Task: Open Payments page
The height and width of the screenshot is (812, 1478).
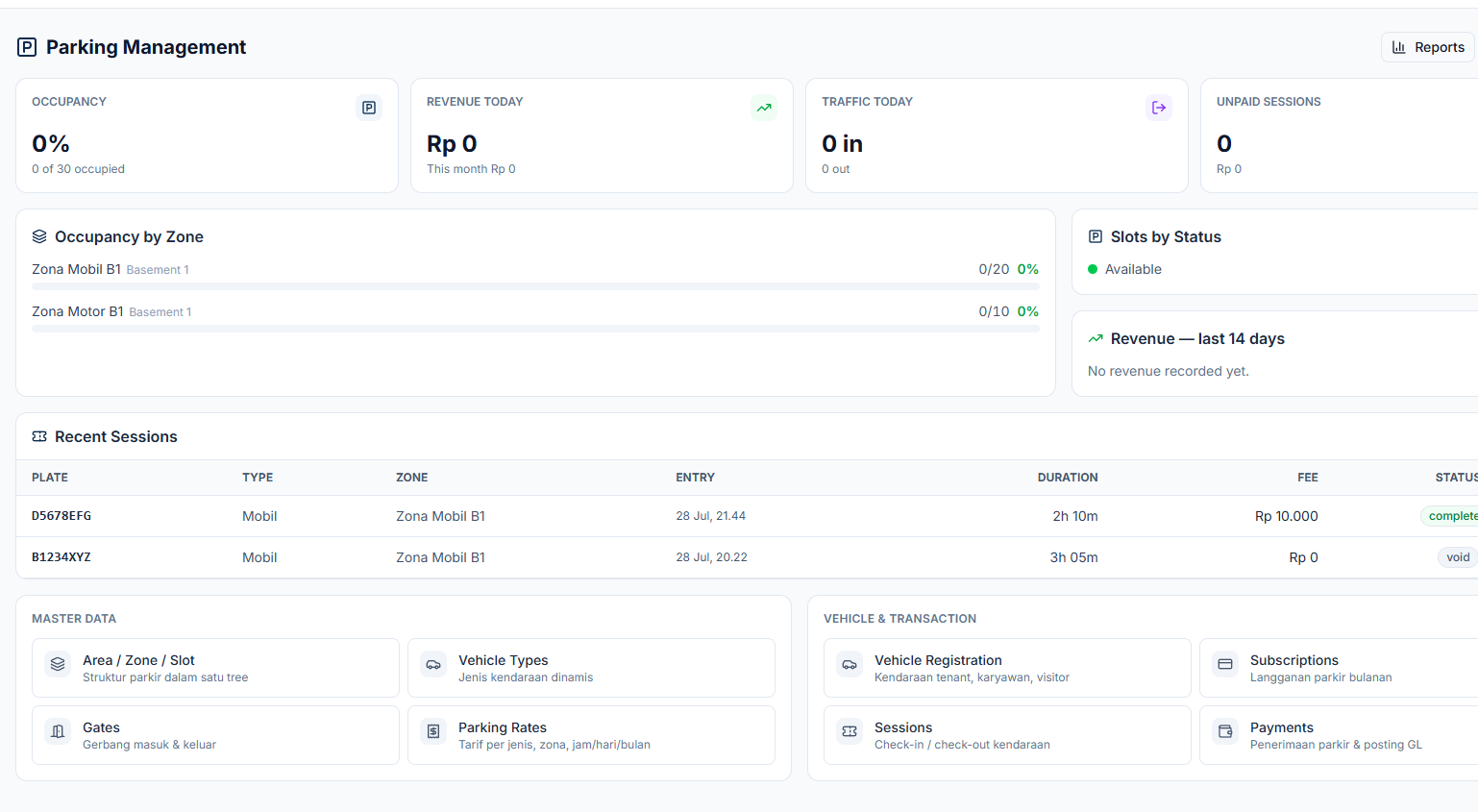Action: pyautogui.click(x=1339, y=735)
